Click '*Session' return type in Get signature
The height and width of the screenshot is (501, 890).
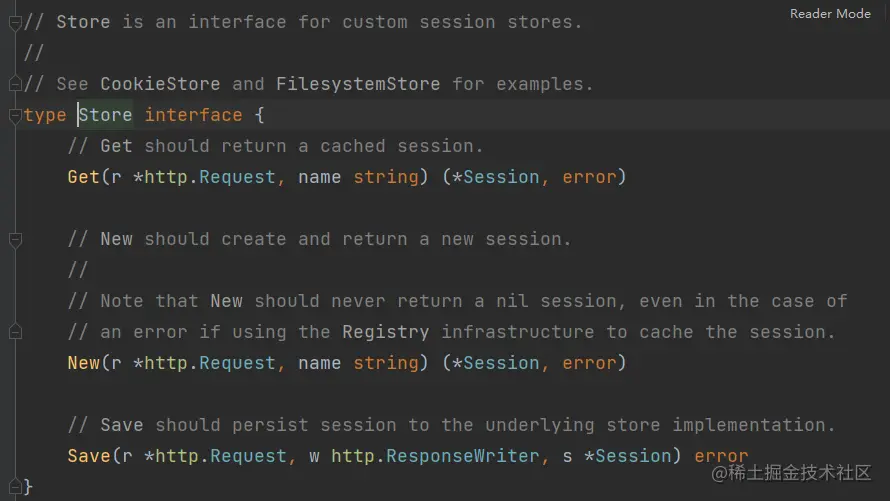pyautogui.click(x=496, y=177)
